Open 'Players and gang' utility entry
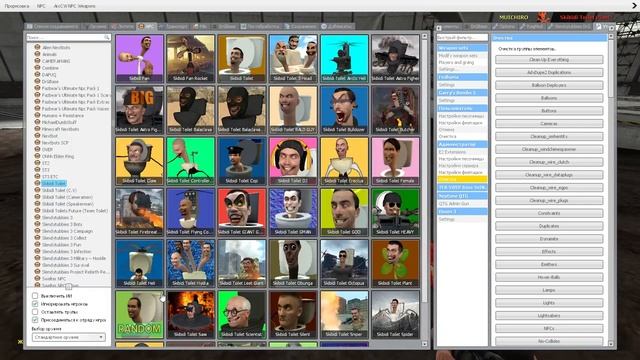This screenshot has width=640, height=360. click(456, 62)
